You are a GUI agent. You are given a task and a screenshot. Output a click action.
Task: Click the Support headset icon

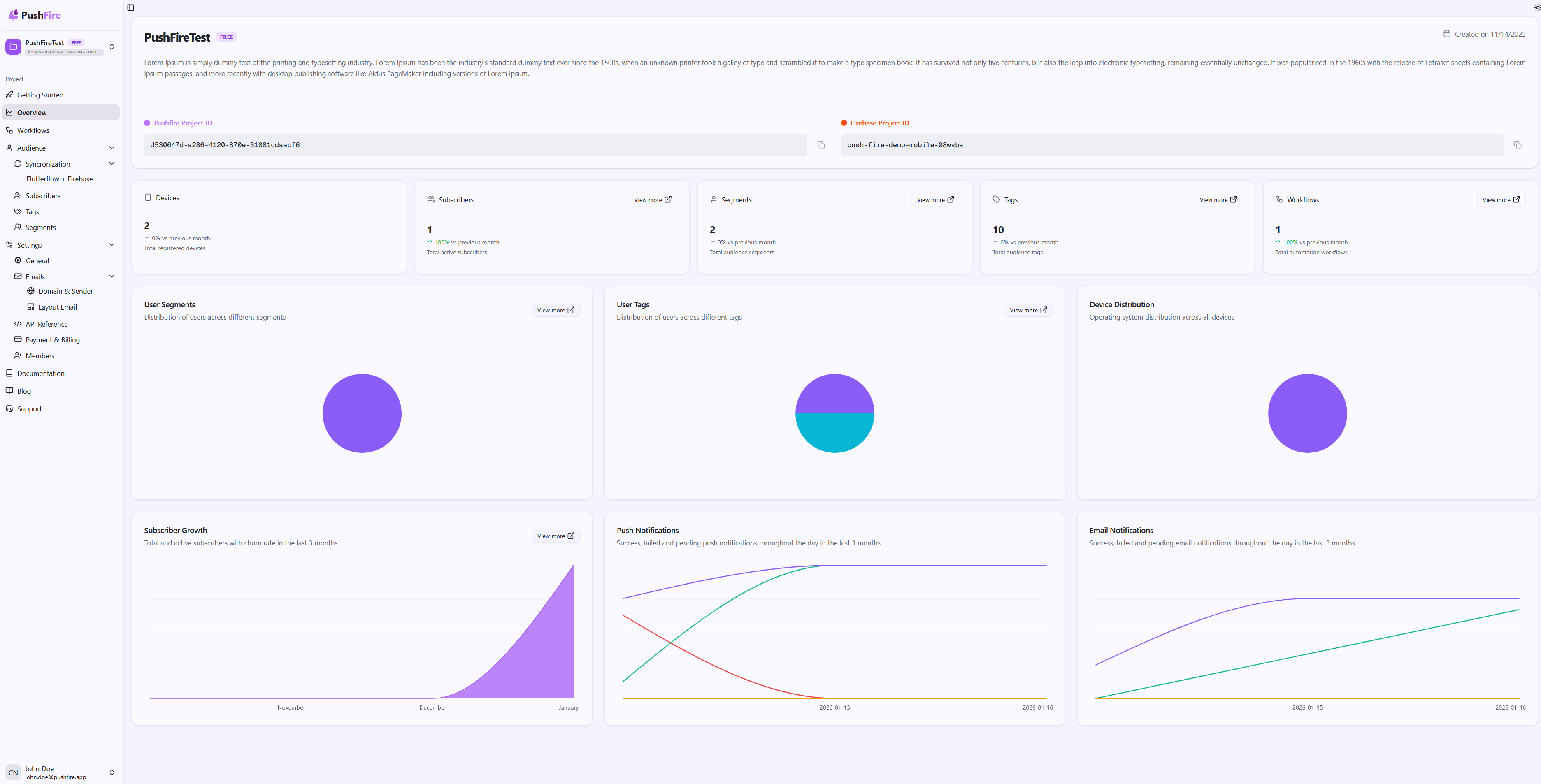coord(9,408)
